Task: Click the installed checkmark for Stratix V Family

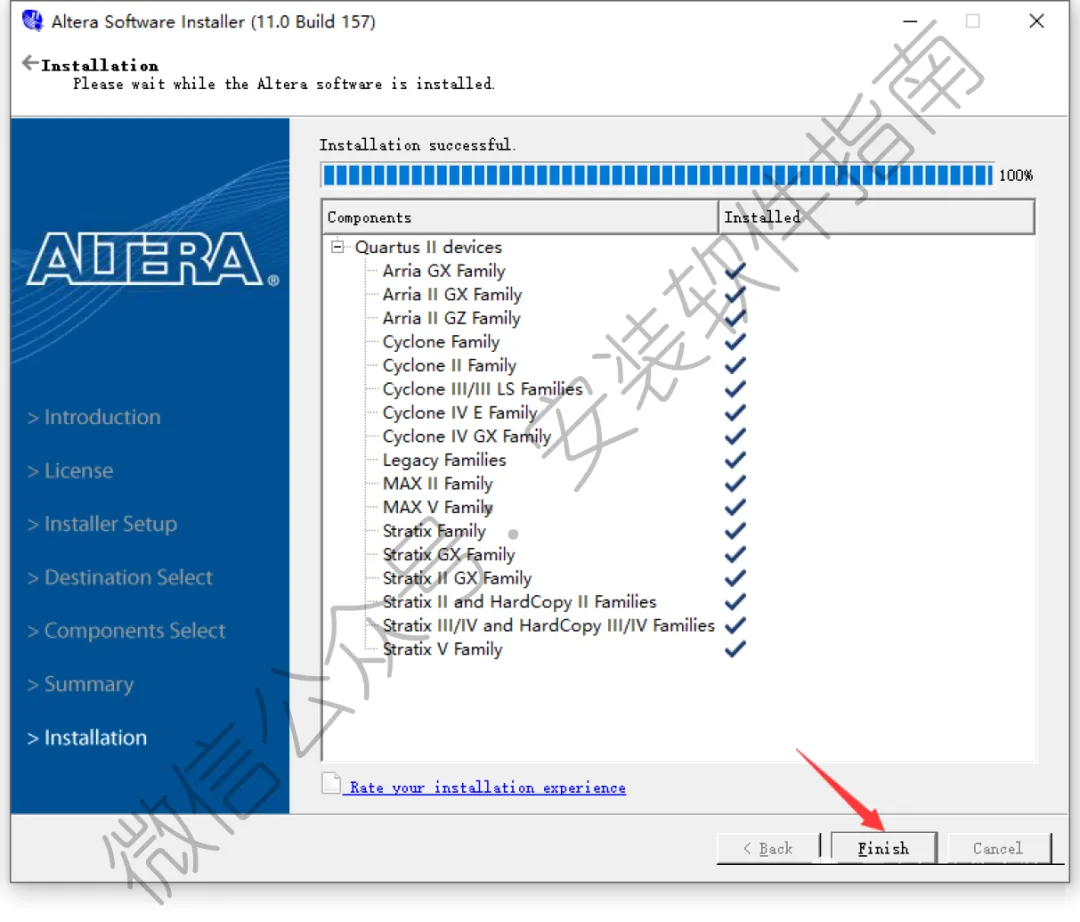Action: [736, 649]
